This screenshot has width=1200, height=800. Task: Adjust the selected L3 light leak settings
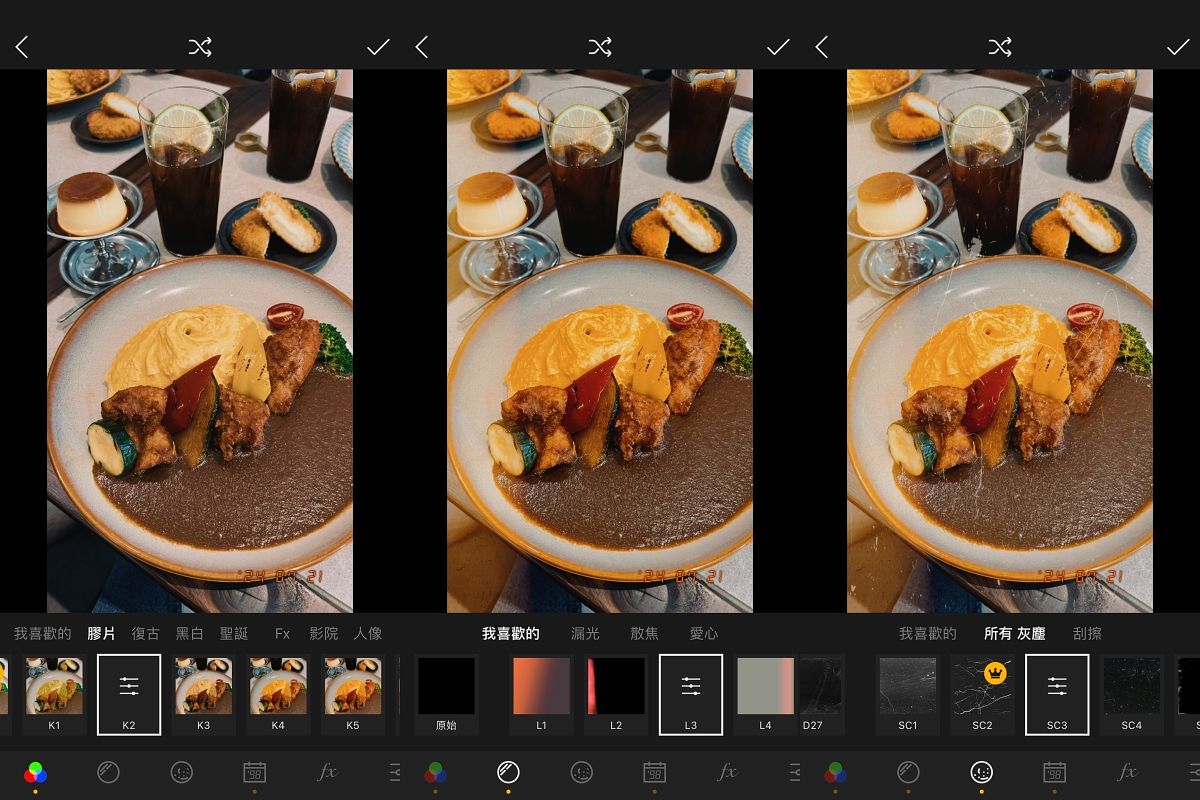(x=691, y=687)
